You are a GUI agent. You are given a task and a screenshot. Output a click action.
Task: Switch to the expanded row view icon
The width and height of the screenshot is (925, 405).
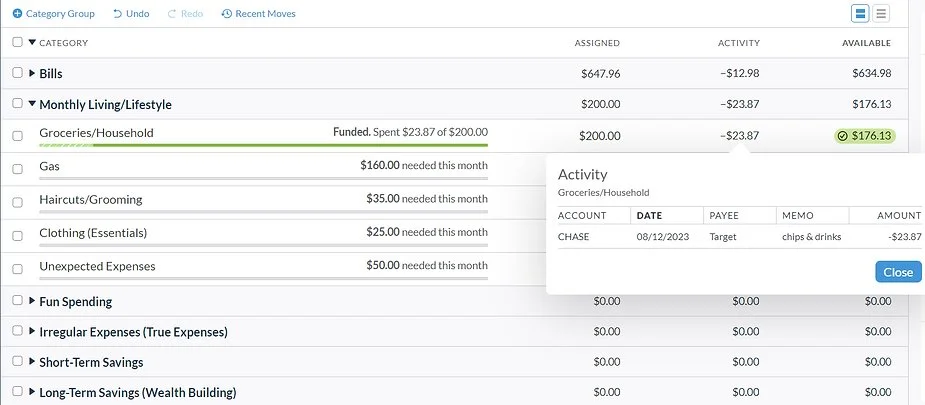coord(860,13)
